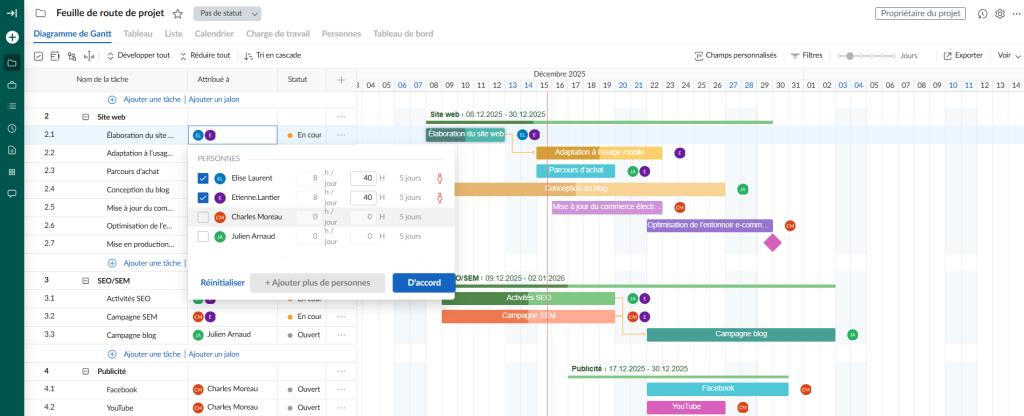Screen dimensions: 1024x416
Task: Click the add column plus icon
Action: pyautogui.click(x=341, y=79)
